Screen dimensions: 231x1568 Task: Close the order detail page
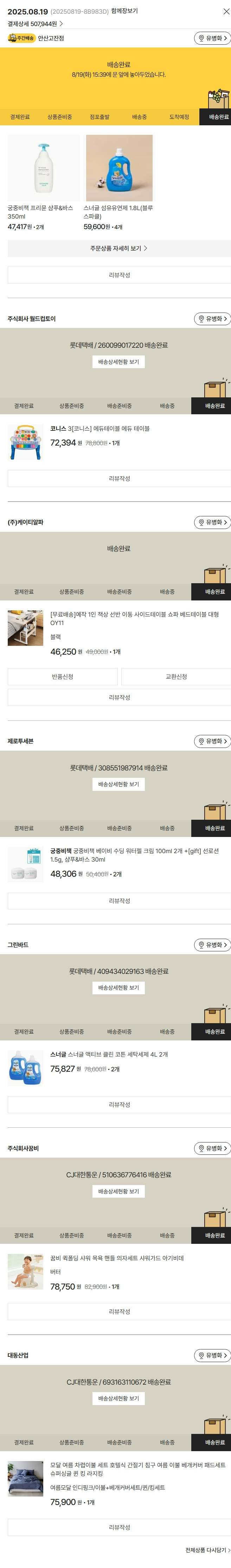tap(226, 12)
